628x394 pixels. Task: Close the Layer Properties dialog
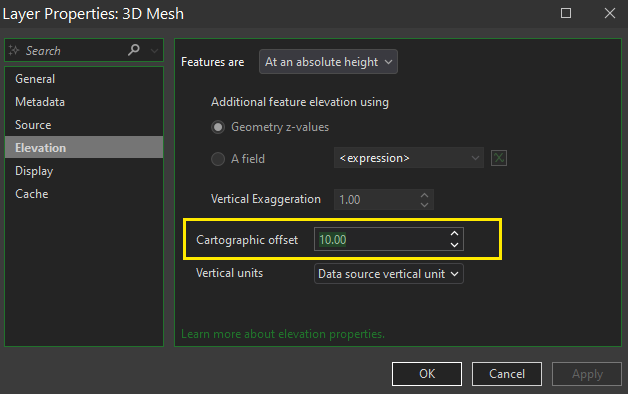[610, 13]
